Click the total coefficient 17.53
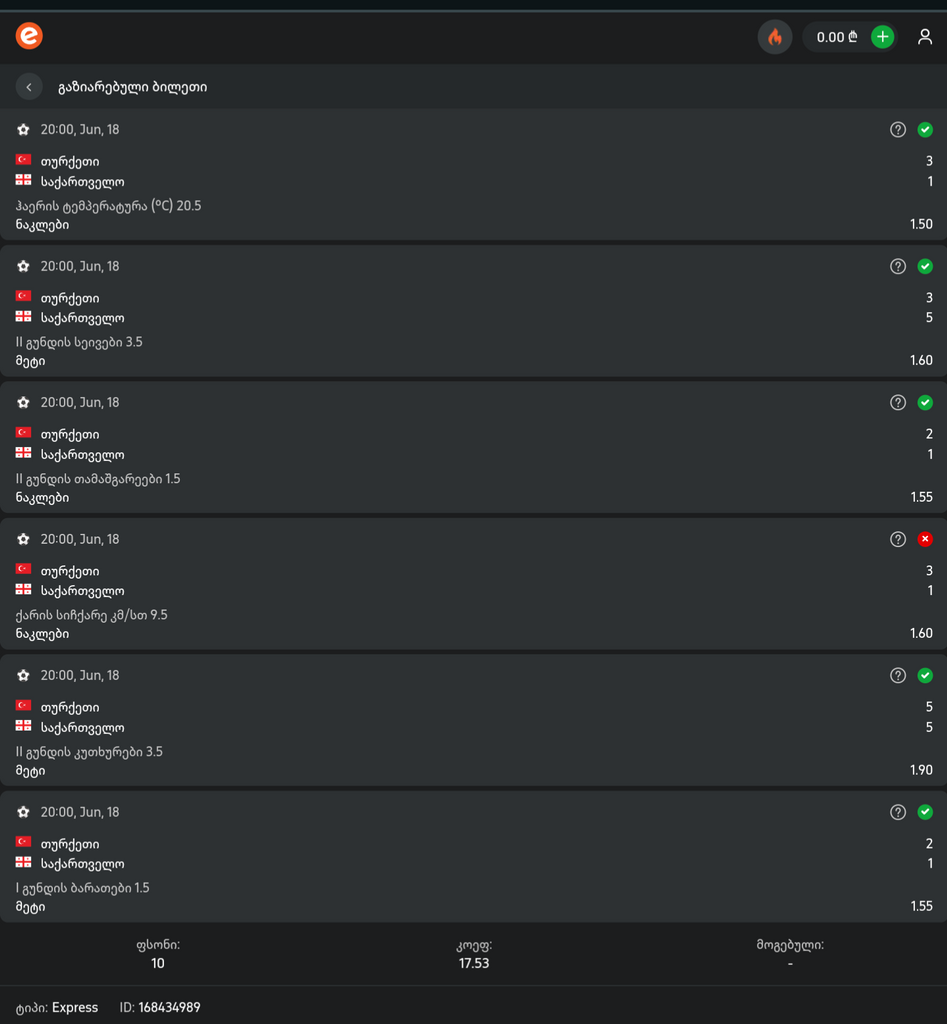The width and height of the screenshot is (947, 1024). pos(473,964)
